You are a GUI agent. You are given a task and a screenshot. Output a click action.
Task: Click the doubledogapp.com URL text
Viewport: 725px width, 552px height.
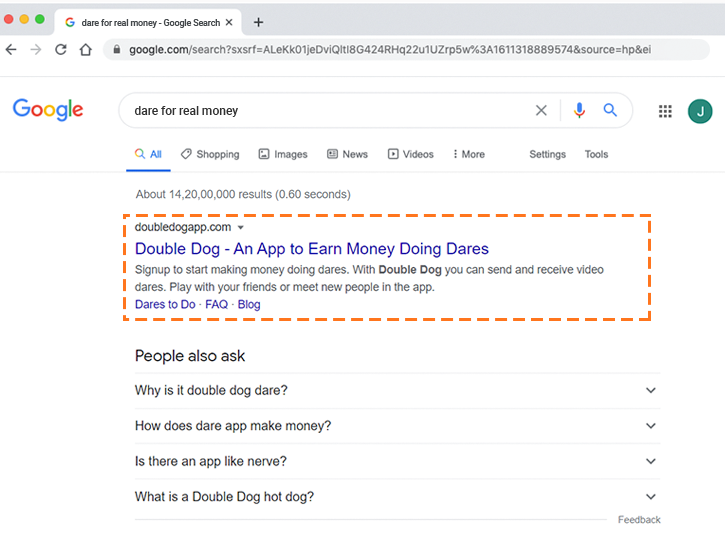(183, 227)
